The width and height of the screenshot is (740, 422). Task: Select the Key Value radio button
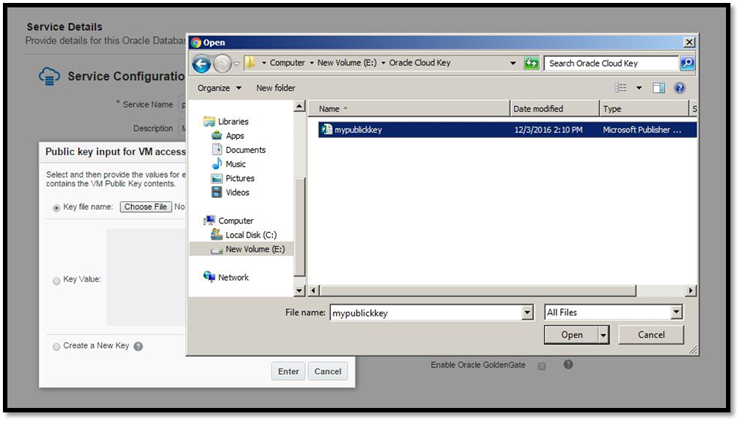click(57, 281)
